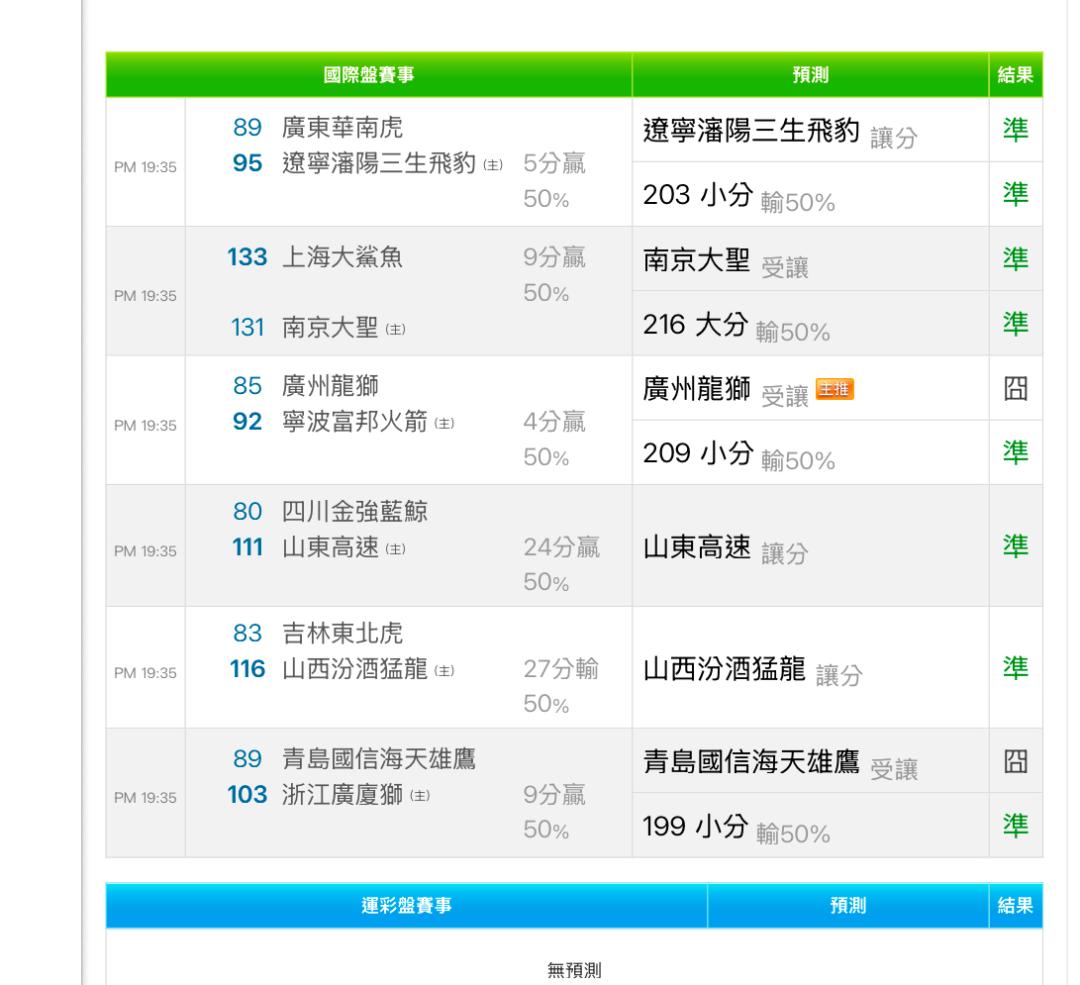
Task: Click the 國際盤賽事 green header
Action: pyautogui.click(x=368, y=74)
